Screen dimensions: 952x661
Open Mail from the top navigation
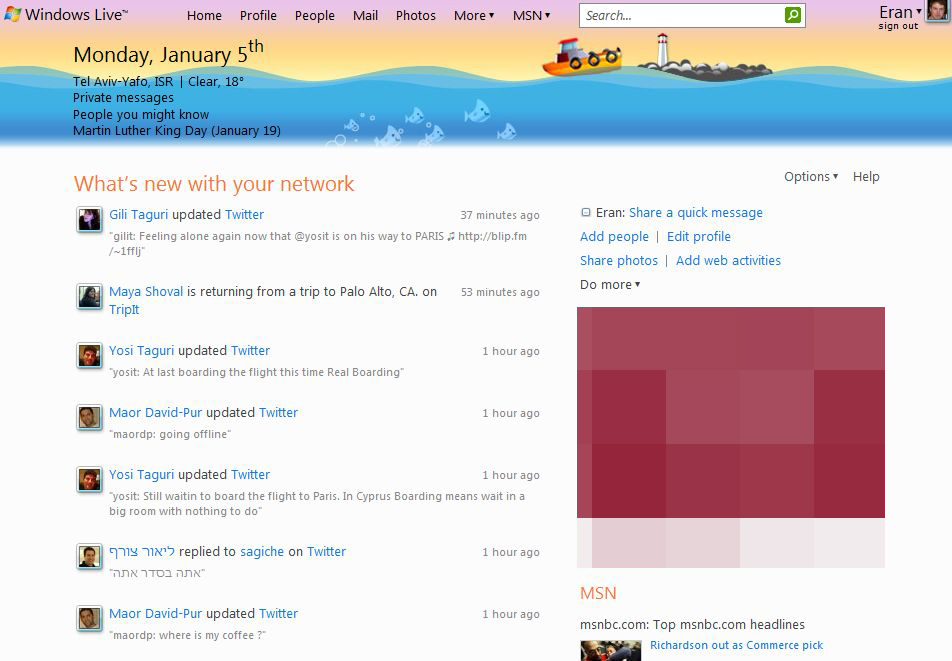point(366,15)
